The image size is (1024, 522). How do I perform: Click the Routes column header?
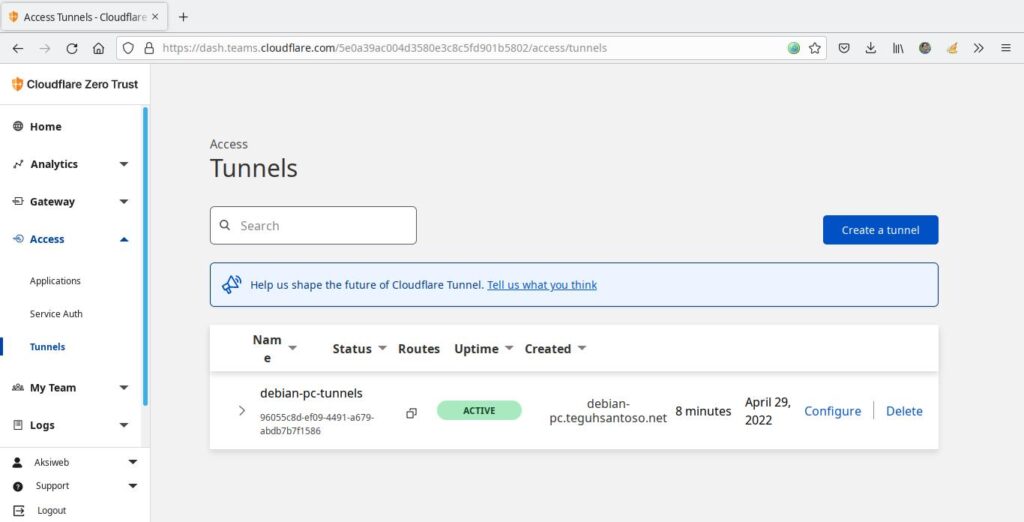pos(419,349)
